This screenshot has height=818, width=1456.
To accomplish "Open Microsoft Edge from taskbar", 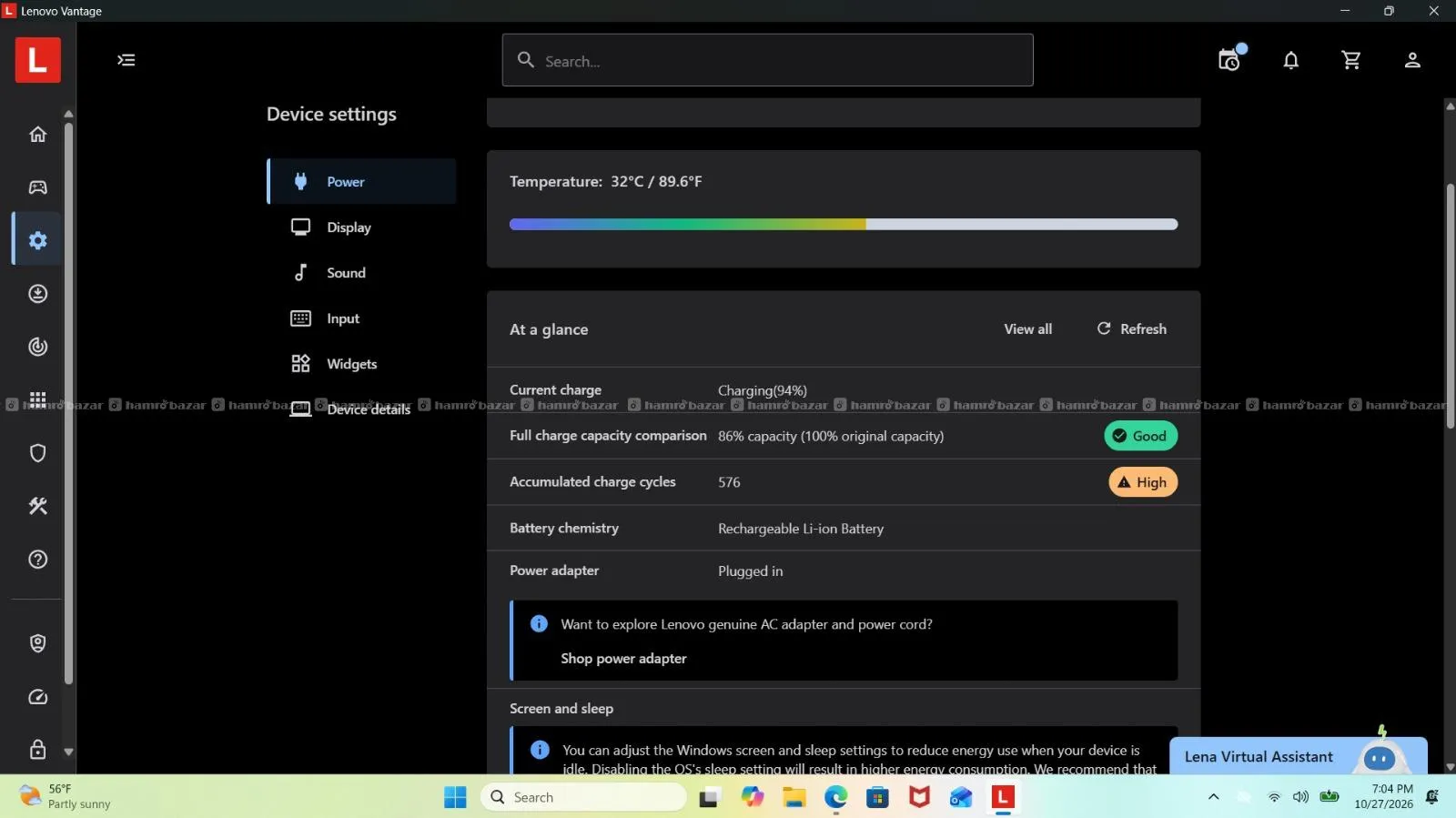I will pos(835,797).
